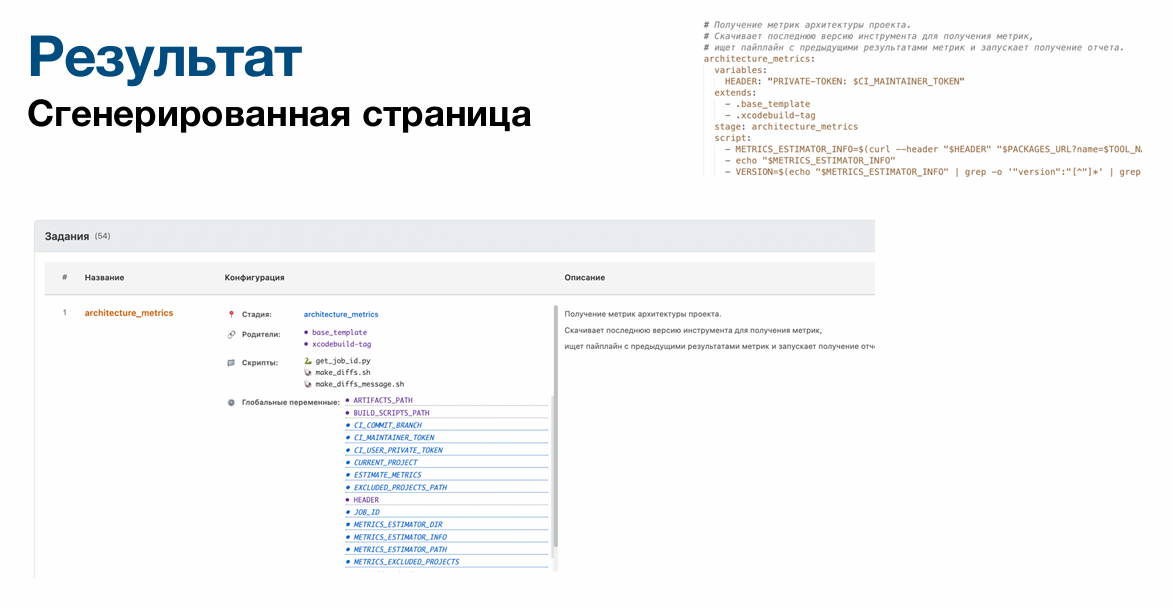The height and width of the screenshot is (608, 1173).
Task: Click the 'stage: architecture_metrics' code line
Action: pos(785,127)
